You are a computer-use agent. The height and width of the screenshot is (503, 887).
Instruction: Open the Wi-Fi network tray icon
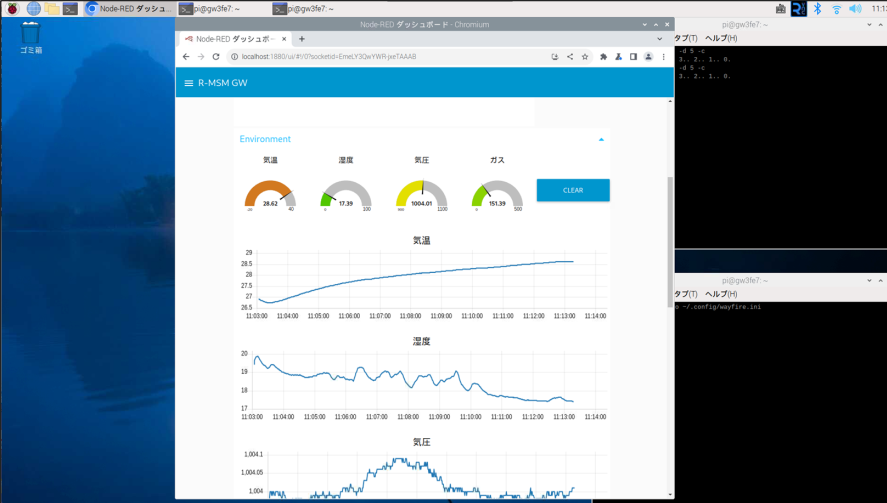(836, 9)
